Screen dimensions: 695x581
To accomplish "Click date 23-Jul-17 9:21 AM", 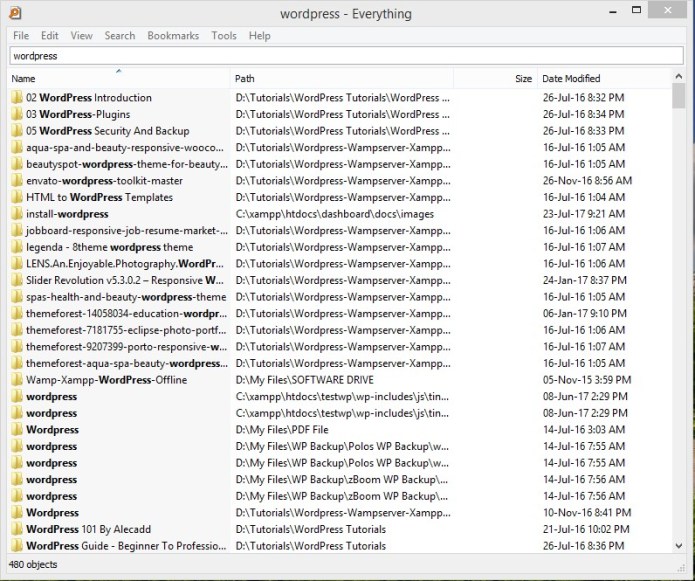I will 584,214.
